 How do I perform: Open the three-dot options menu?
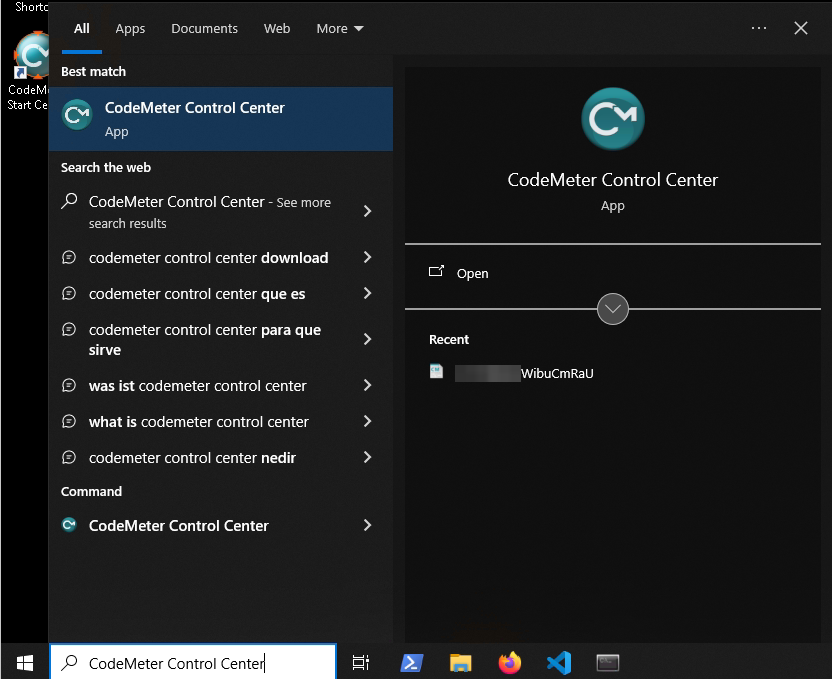pos(759,28)
